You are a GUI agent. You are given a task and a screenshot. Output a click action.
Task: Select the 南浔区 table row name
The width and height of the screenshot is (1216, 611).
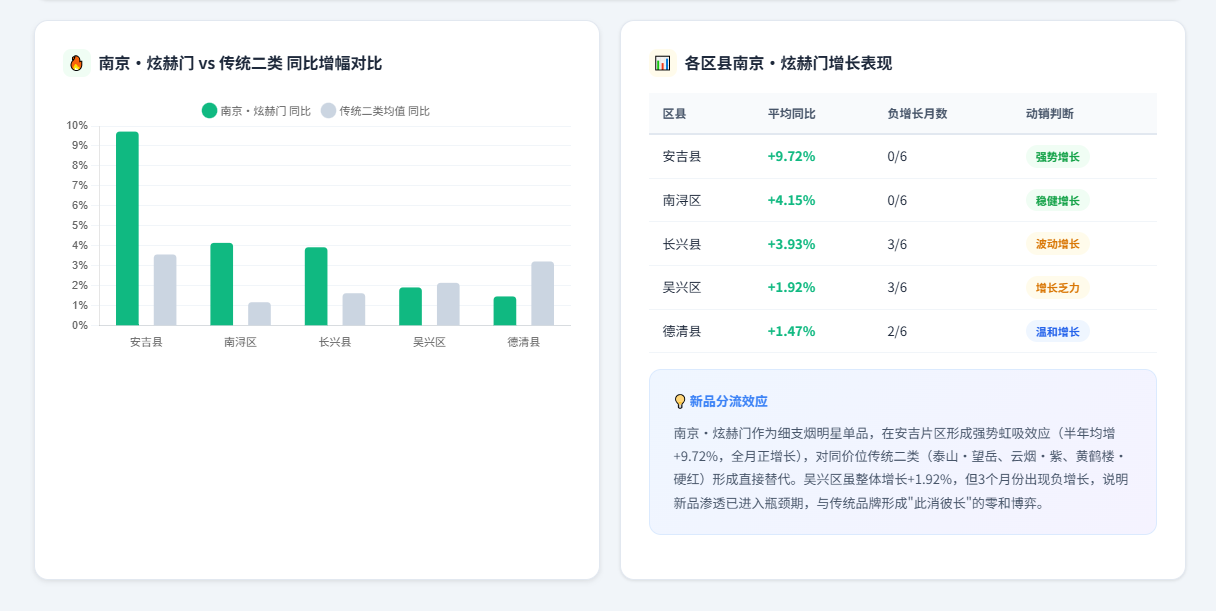point(682,200)
